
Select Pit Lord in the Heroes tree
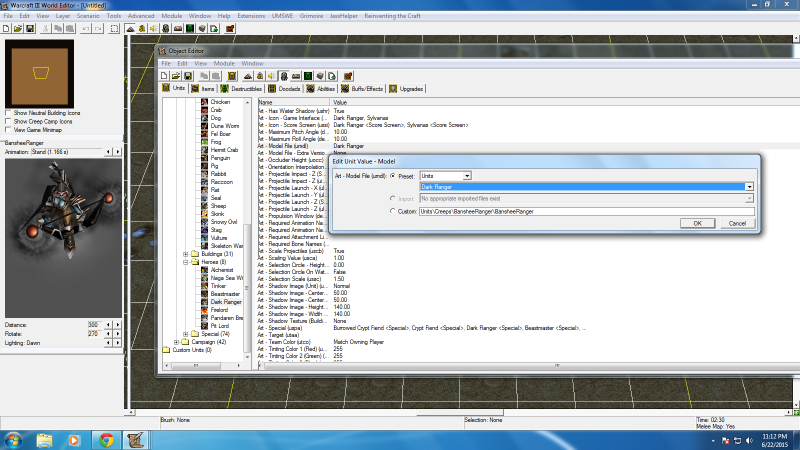pos(219,326)
